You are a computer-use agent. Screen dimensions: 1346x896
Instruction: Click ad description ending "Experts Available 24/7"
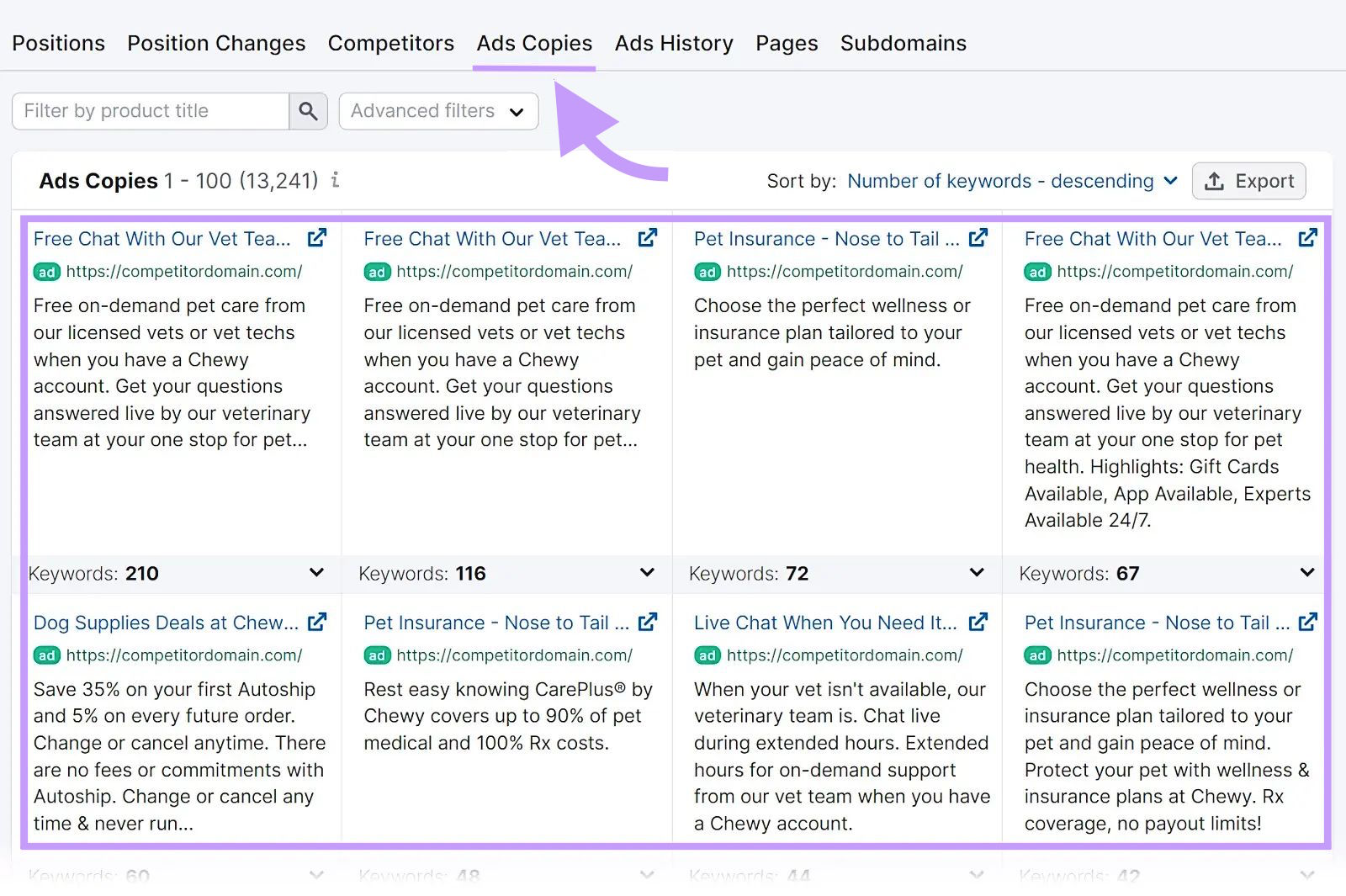tap(1168, 413)
